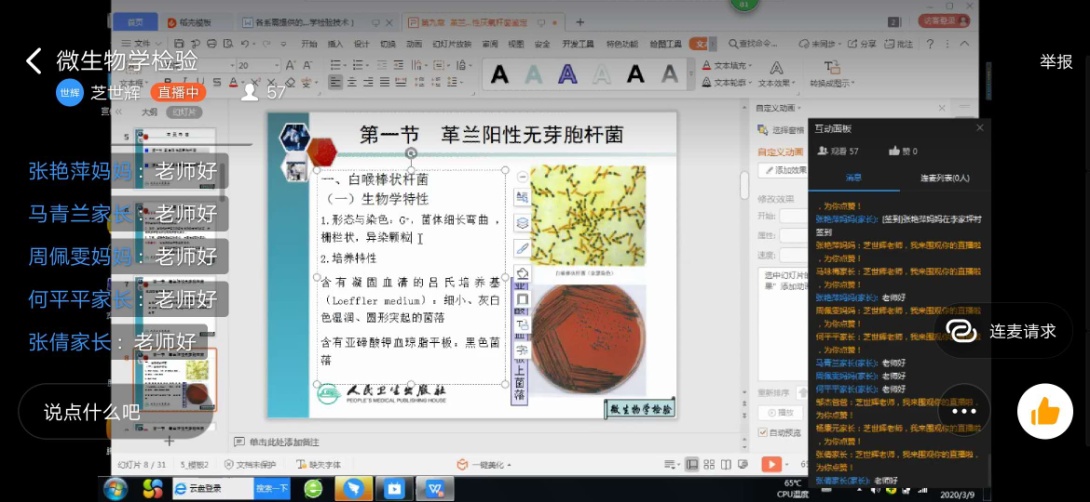Open the three-dots more options button
Image resolution: width=1090 pixels, height=502 pixels.
(963, 411)
